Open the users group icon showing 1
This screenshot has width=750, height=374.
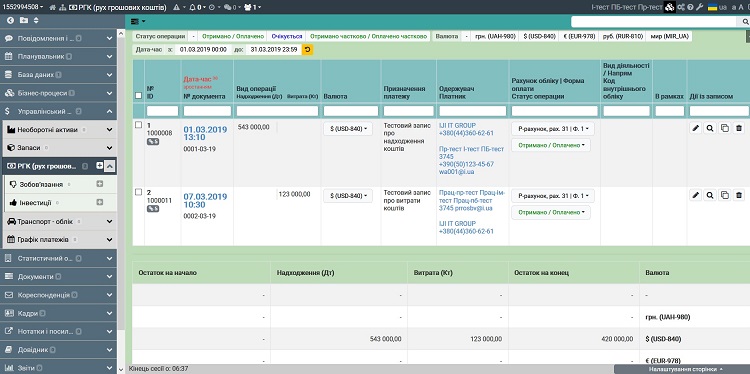point(252,8)
